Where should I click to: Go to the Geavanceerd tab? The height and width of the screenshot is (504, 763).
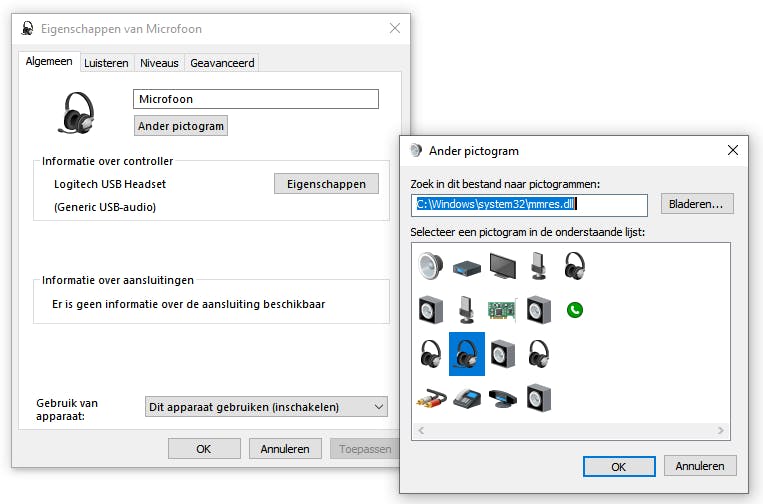coord(222,62)
